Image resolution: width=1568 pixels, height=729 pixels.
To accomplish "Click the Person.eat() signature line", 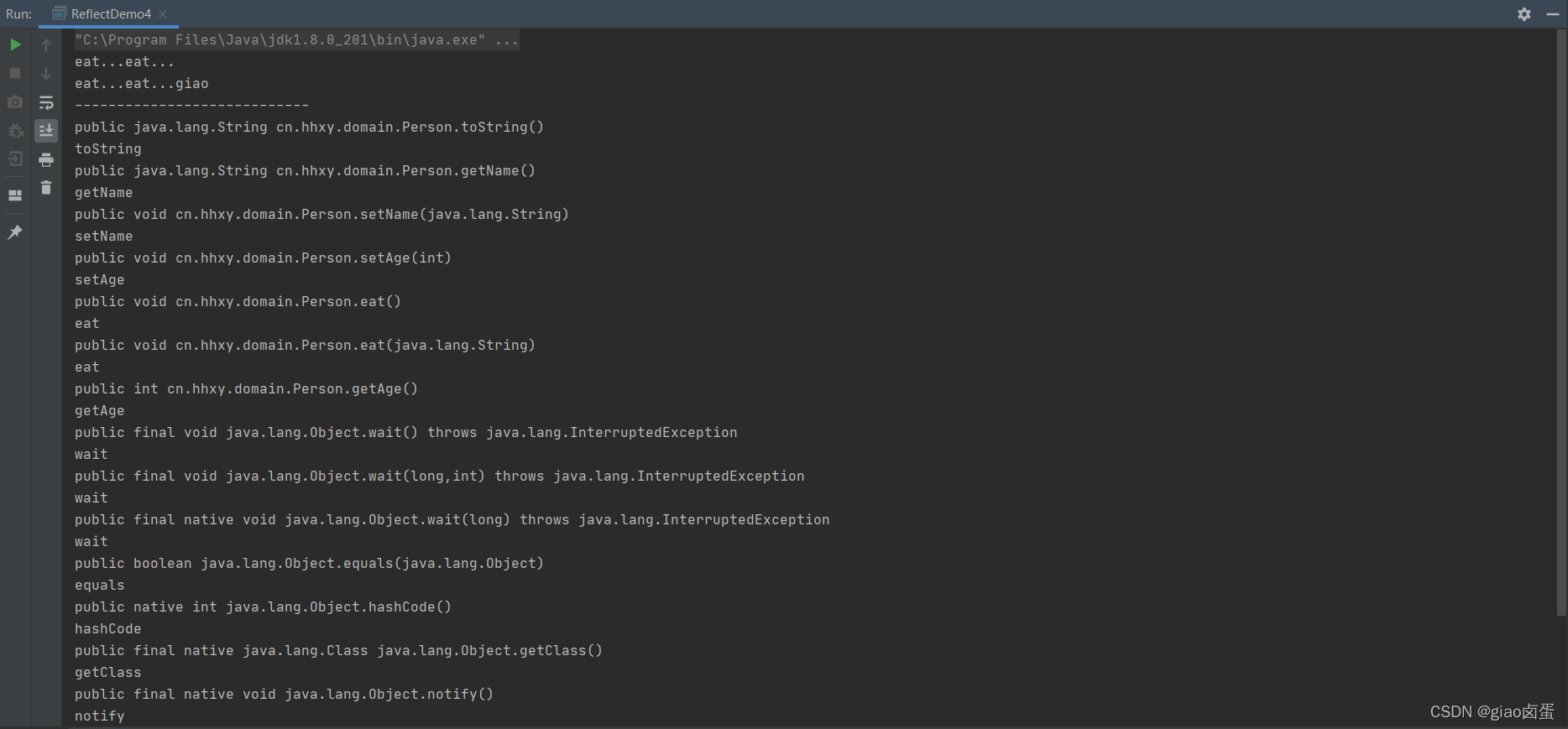I will (238, 301).
